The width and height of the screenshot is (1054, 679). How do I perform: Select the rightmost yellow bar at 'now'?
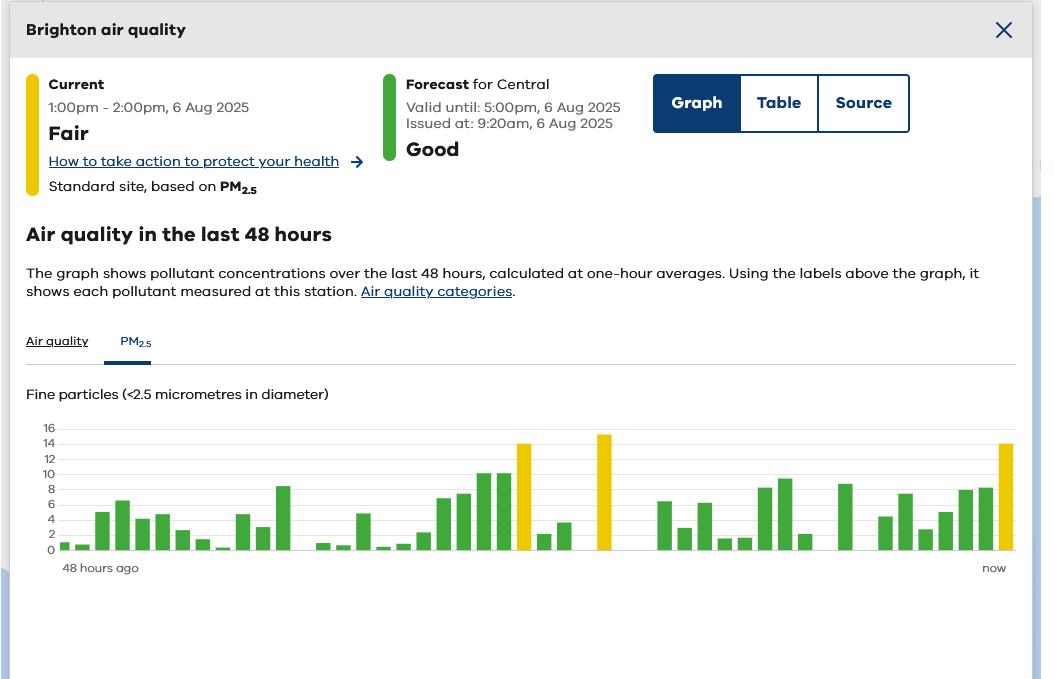[x=1006, y=497]
